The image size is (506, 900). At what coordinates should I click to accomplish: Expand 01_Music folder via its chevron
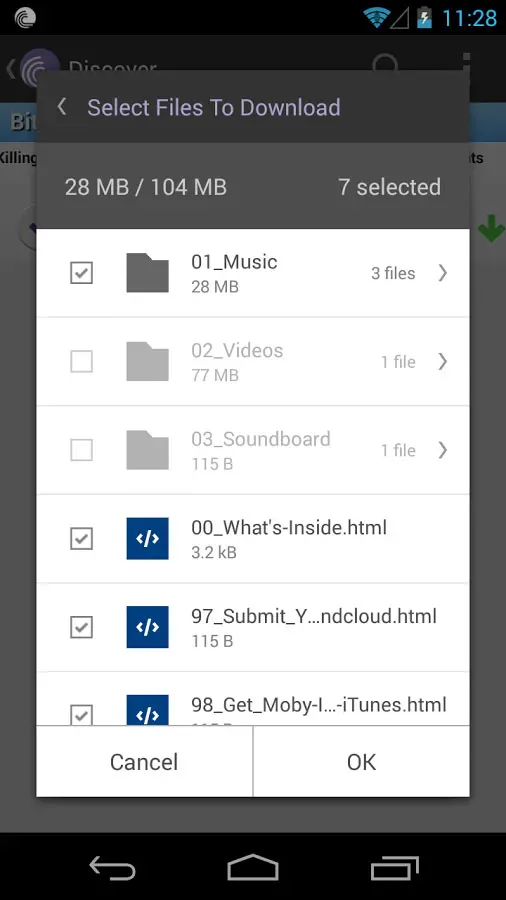click(x=442, y=273)
